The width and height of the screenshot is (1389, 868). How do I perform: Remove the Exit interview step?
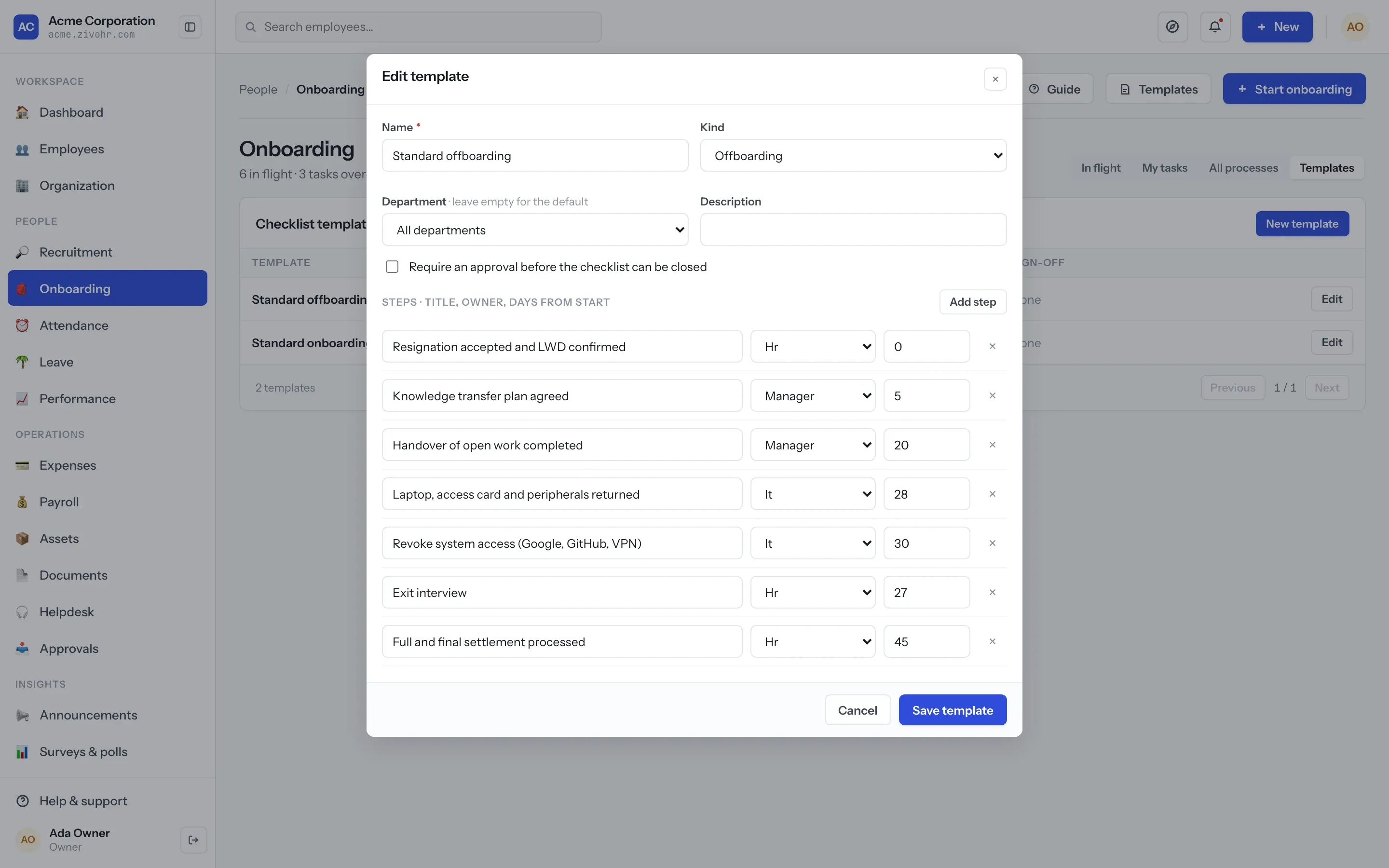tap(992, 593)
